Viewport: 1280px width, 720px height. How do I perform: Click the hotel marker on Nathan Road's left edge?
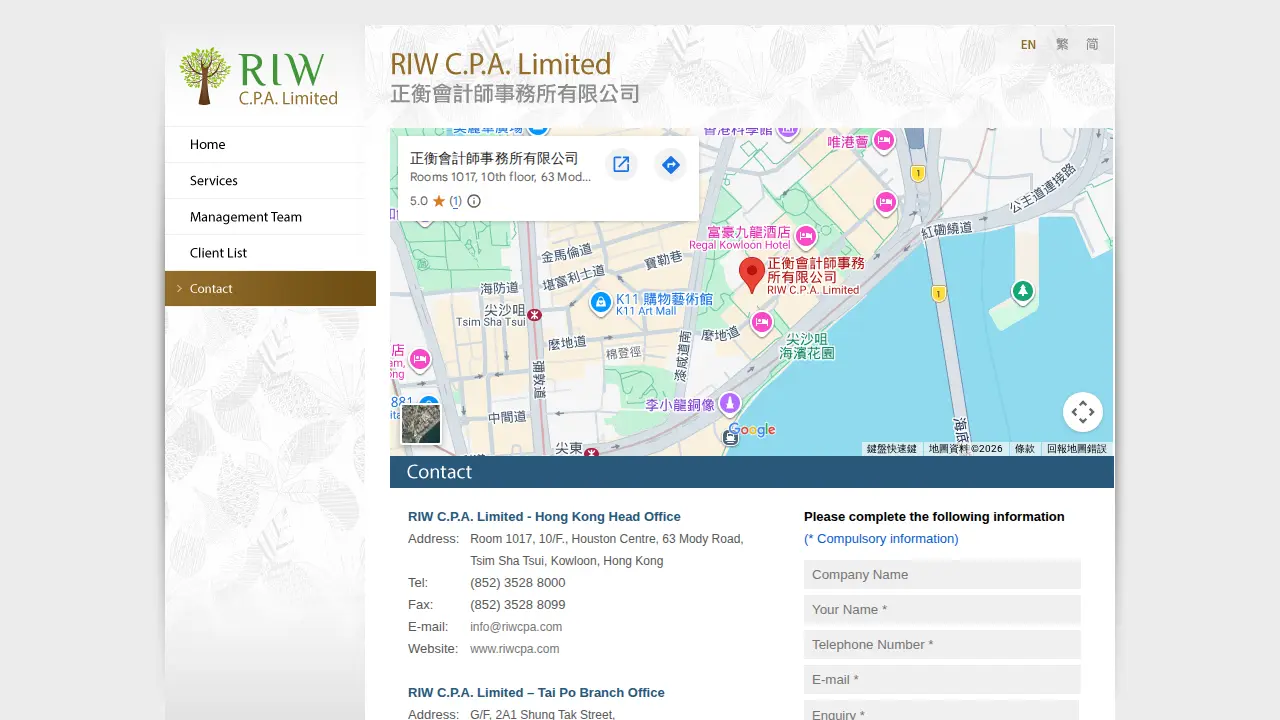[x=419, y=359]
